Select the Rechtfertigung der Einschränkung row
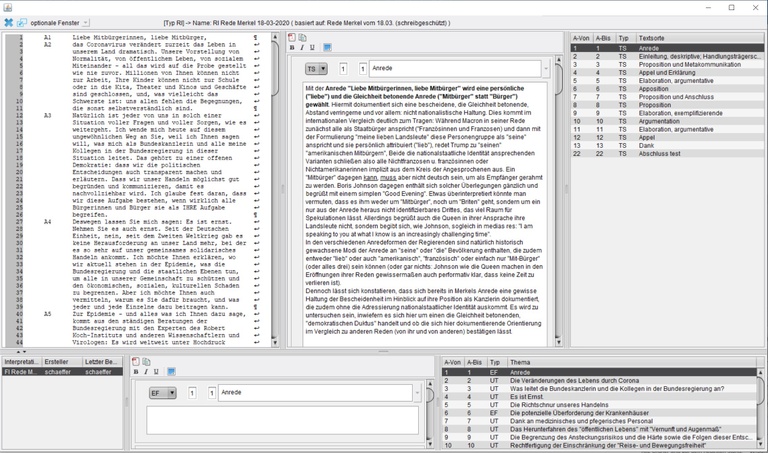Viewport: 768px width, 453px height. [600, 446]
